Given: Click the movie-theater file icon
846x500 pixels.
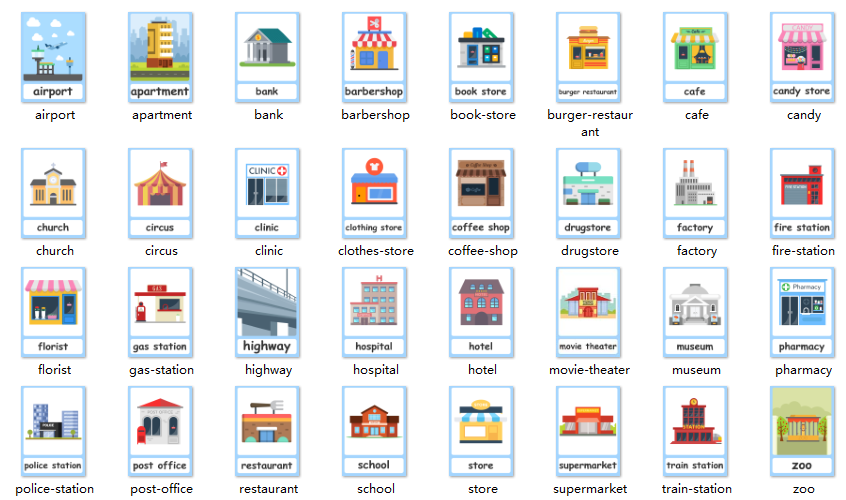Looking at the screenshot, I should point(588,313).
